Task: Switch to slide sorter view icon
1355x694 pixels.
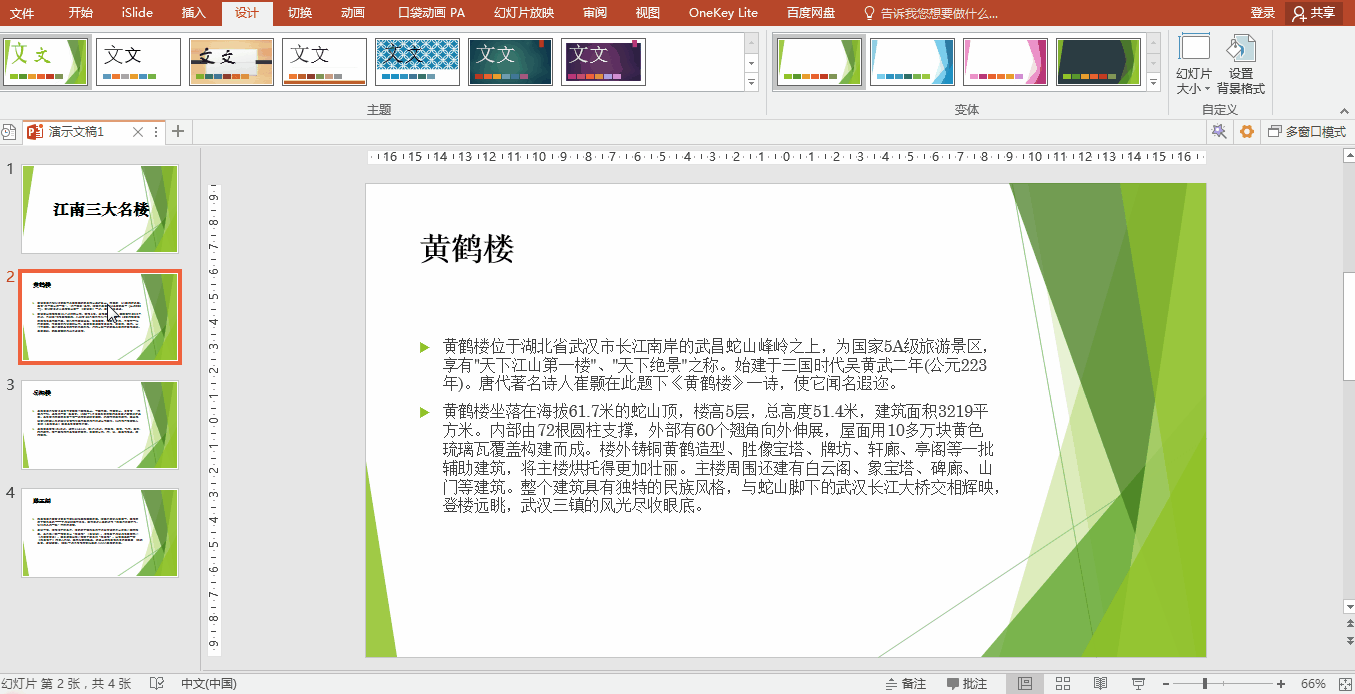Action: click(x=1063, y=684)
